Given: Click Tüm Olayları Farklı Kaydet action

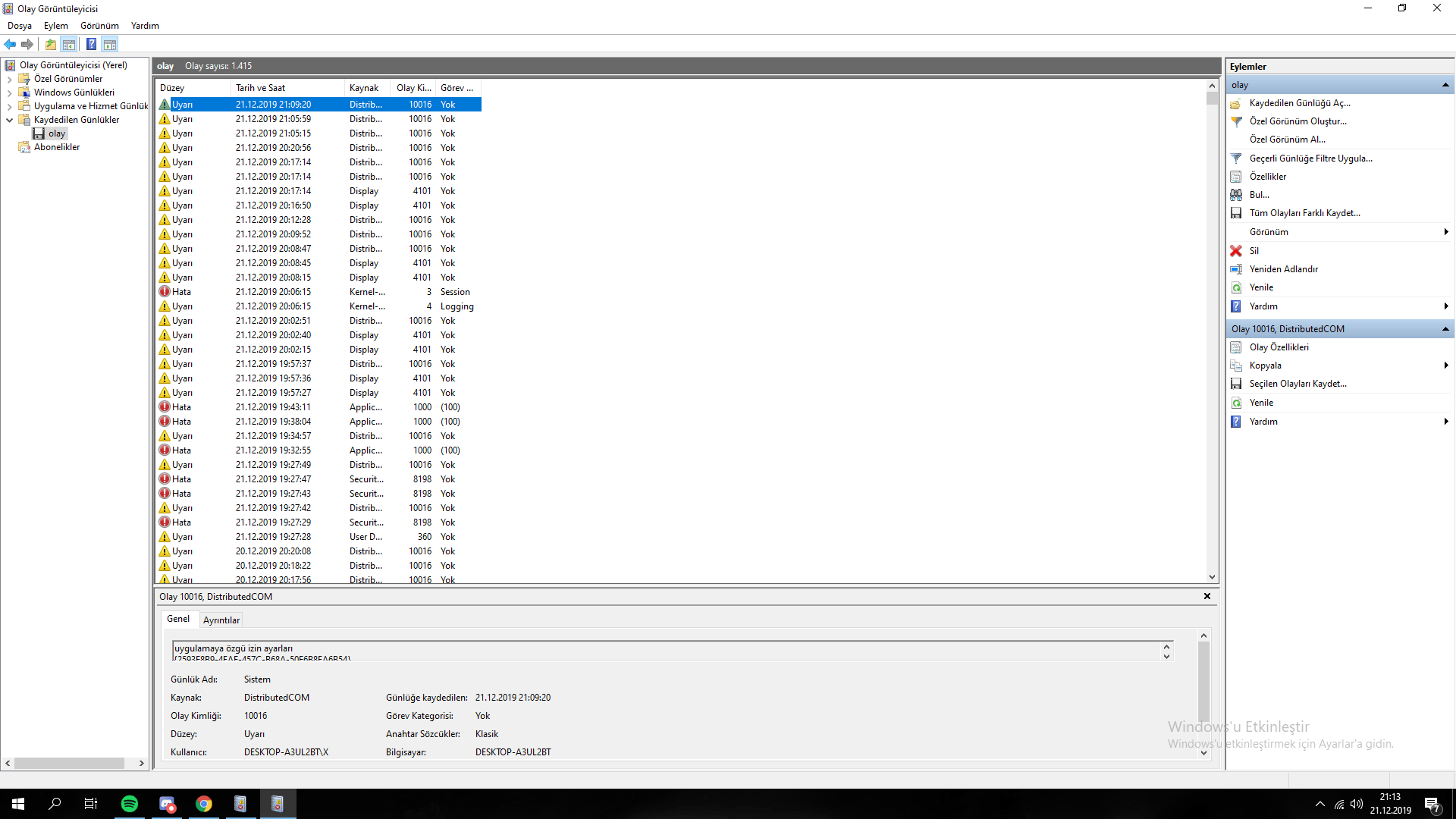Looking at the screenshot, I should click(1304, 213).
